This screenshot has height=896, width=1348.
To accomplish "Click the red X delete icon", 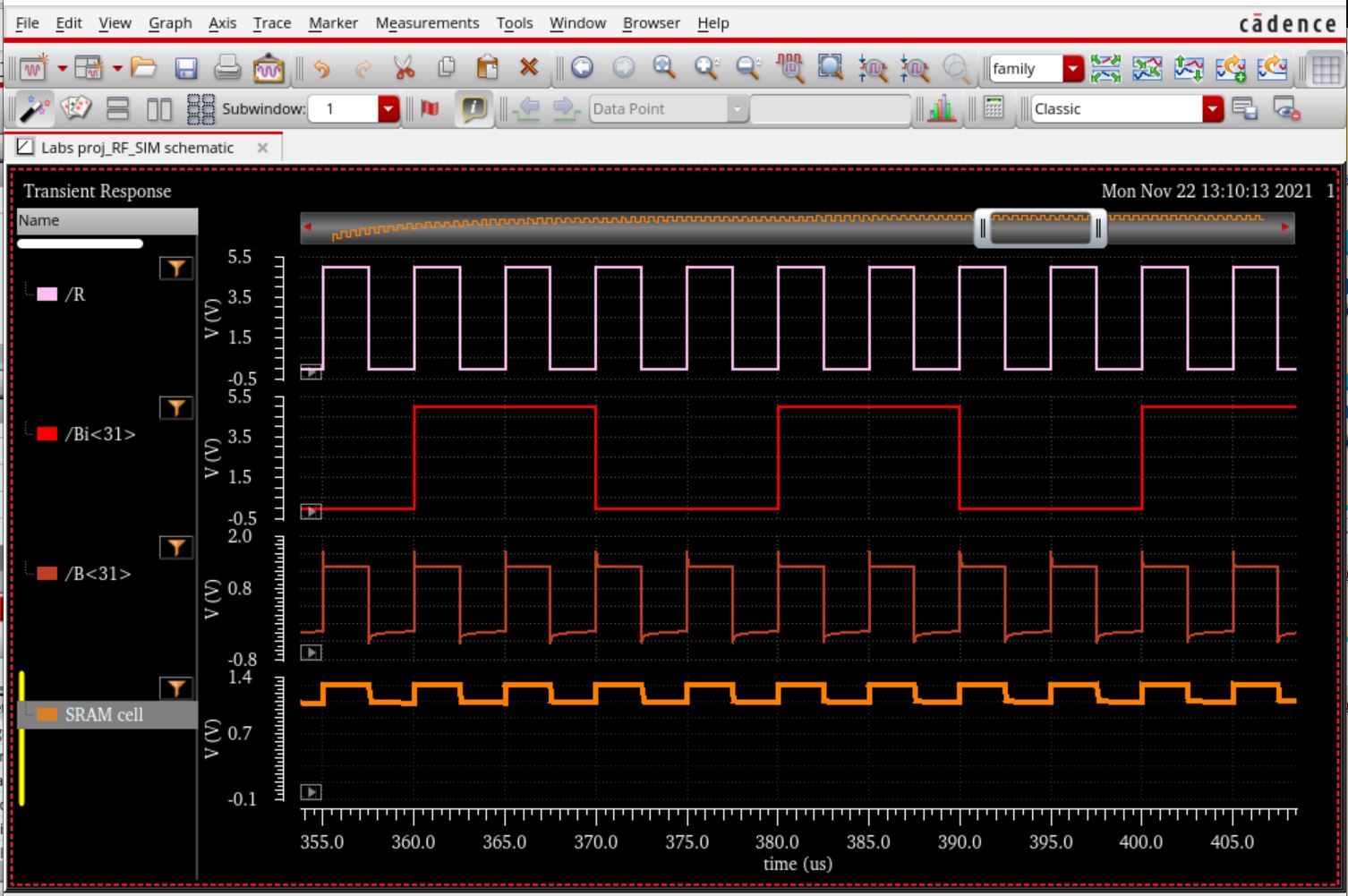I will pyautogui.click(x=529, y=68).
